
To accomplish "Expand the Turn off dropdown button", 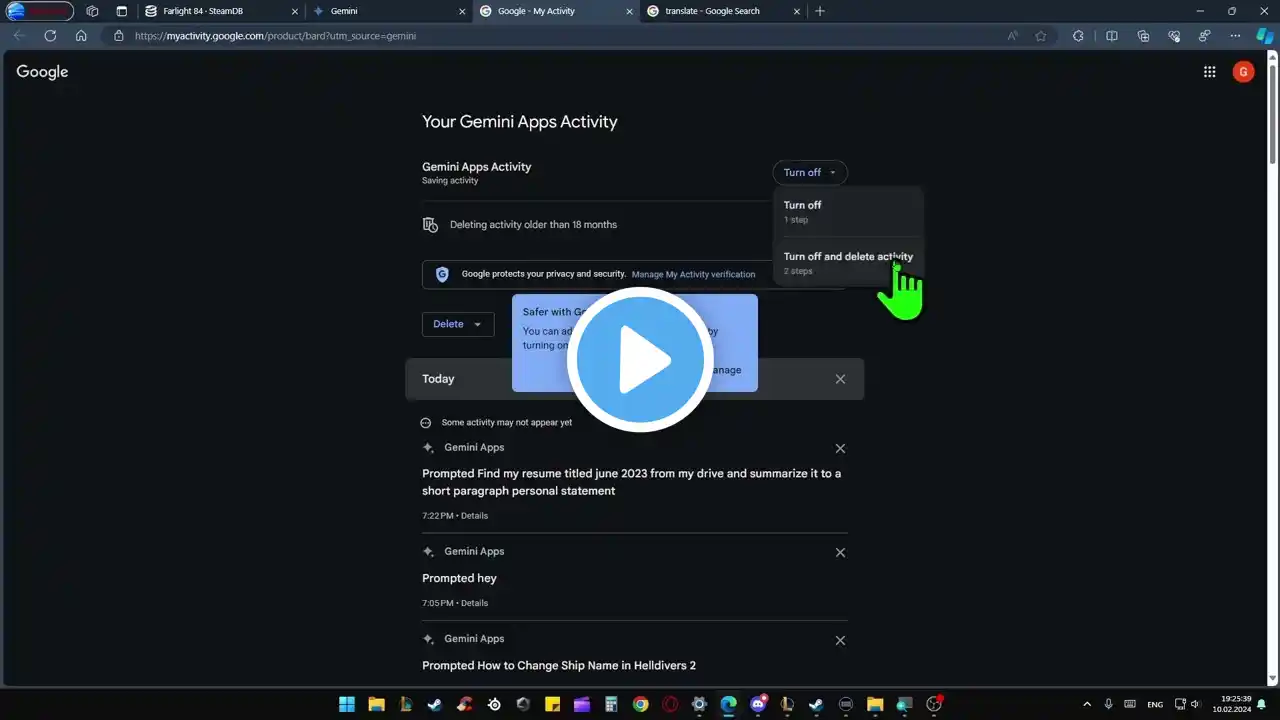I will 810,173.
